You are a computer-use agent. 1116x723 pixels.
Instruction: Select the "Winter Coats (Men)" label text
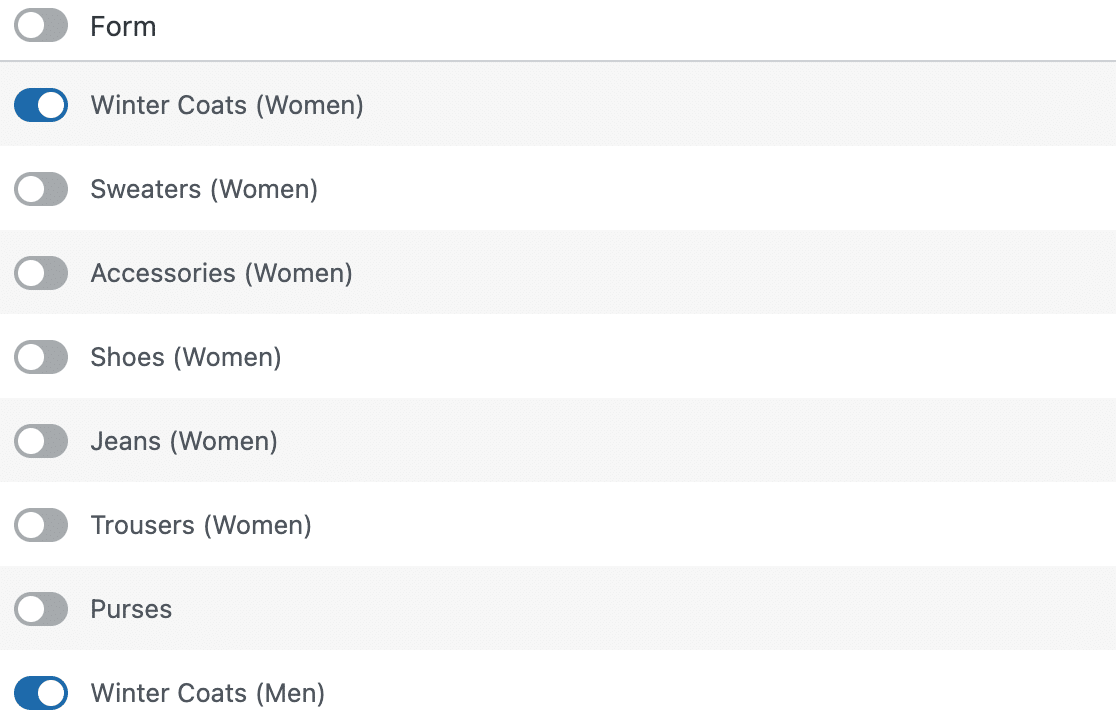coord(208,693)
